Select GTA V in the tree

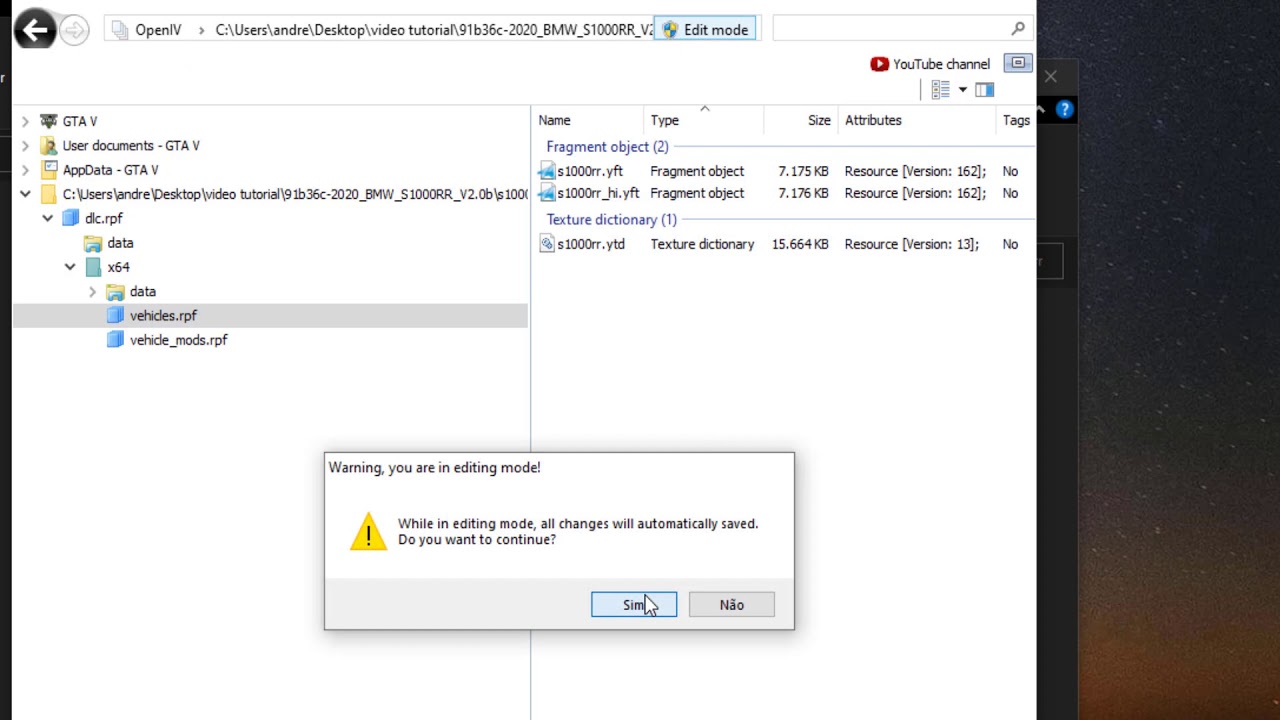click(80, 121)
